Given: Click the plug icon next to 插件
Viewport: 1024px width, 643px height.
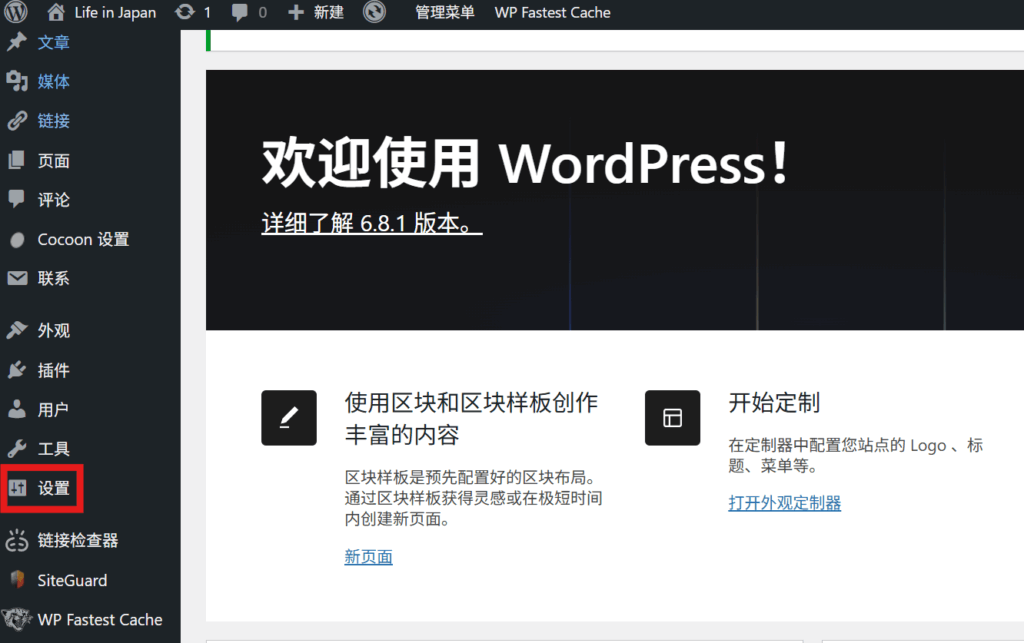Looking at the screenshot, I should pyautogui.click(x=17, y=370).
